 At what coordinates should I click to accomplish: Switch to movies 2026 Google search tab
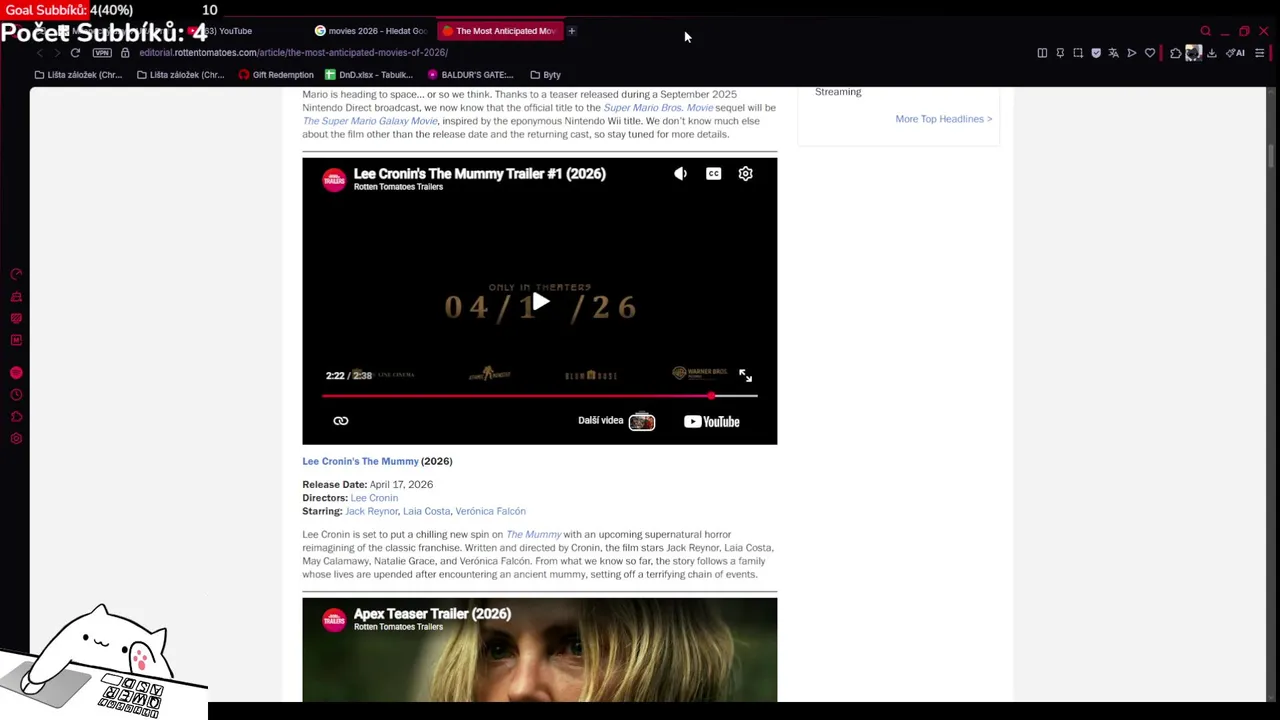pos(371,31)
